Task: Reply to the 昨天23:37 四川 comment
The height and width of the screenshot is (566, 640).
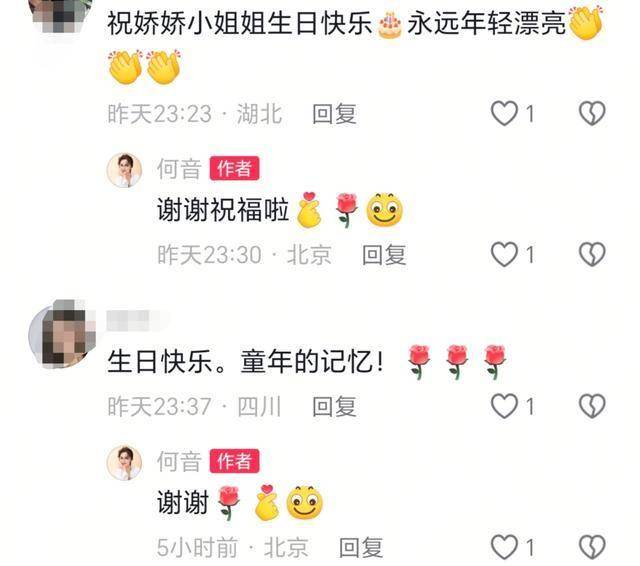Action: click(x=334, y=406)
